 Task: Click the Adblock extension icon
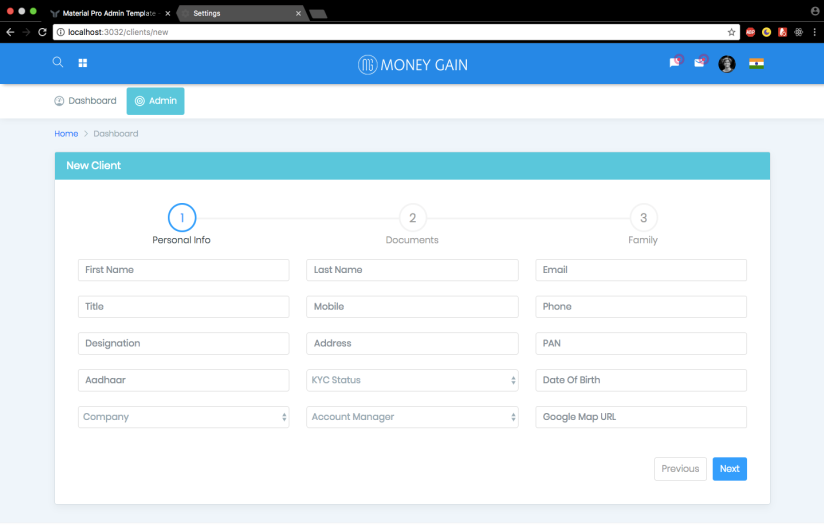pos(751,32)
